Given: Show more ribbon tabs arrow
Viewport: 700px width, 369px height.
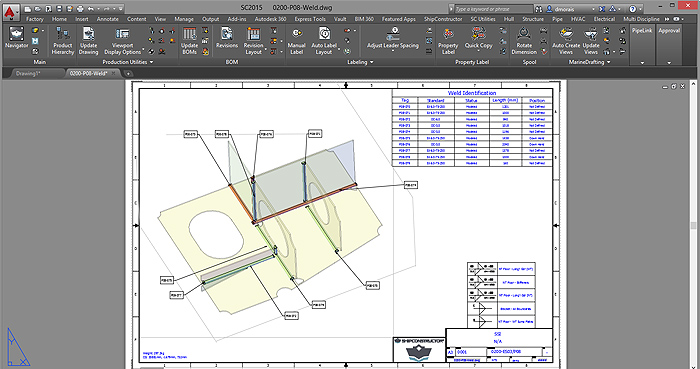Looking at the screenshot, I should click(667, 19).
